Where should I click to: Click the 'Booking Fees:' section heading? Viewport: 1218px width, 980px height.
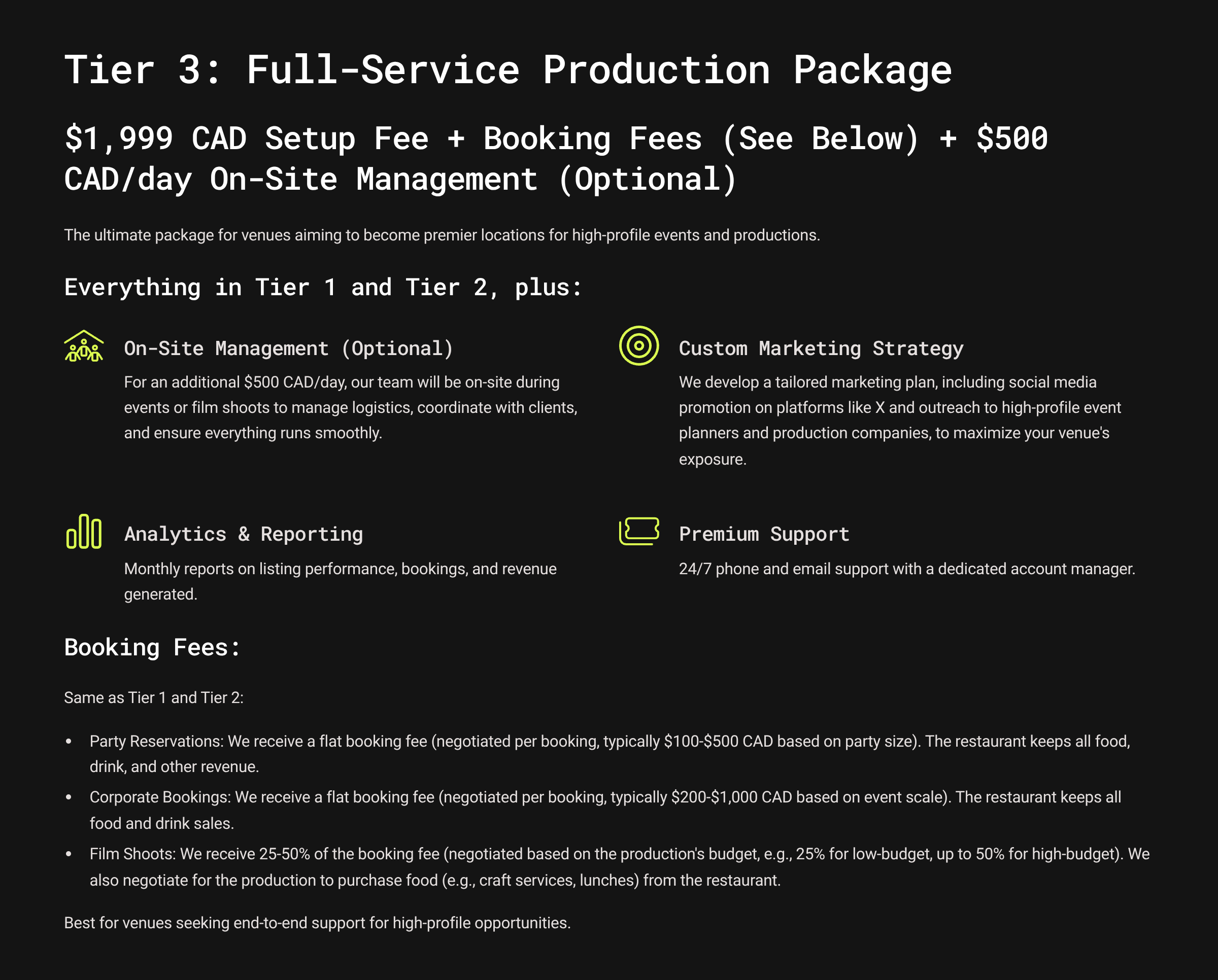(152, 647)
